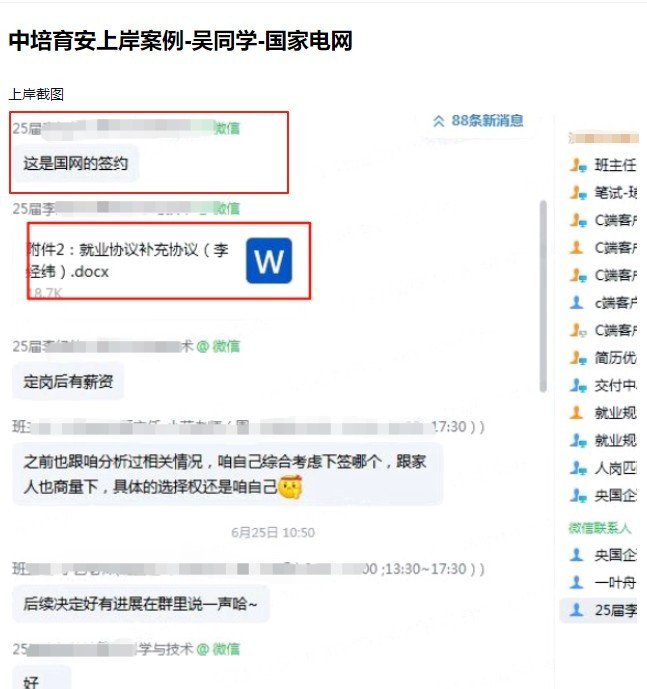
Task: Click the 6月25日 10:50 timestamp divider
Action: click(x=273, y=533)
